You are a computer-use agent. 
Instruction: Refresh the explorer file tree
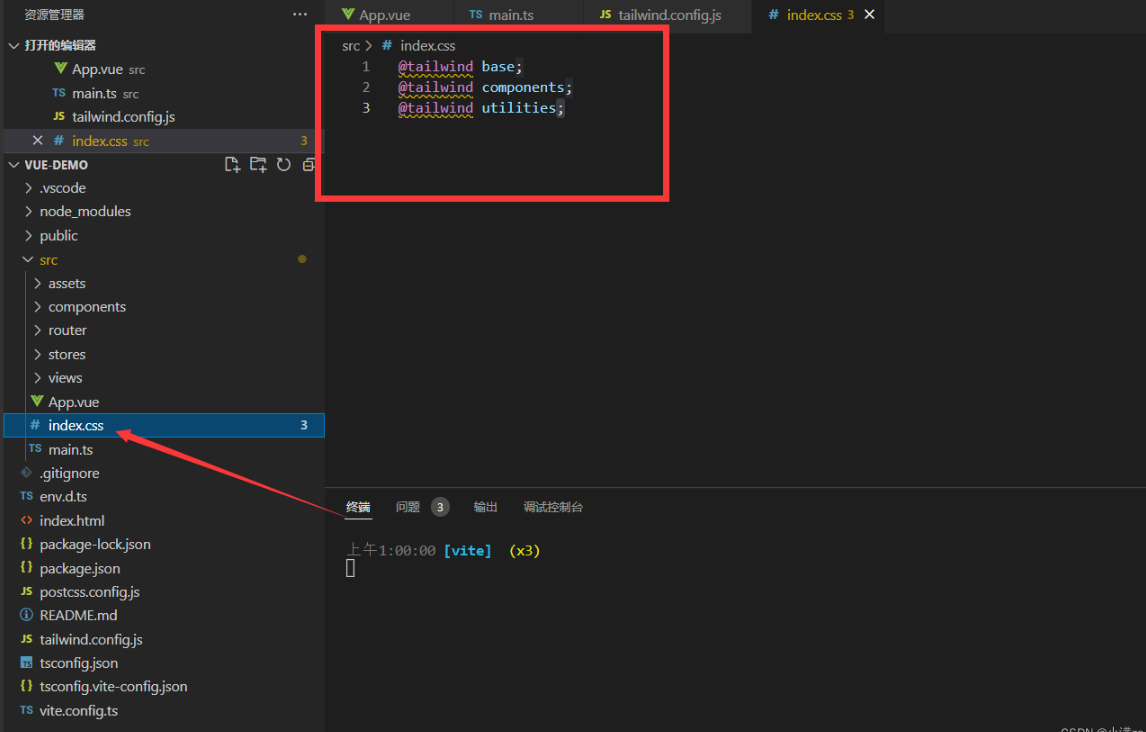click(x=284, y=165)
